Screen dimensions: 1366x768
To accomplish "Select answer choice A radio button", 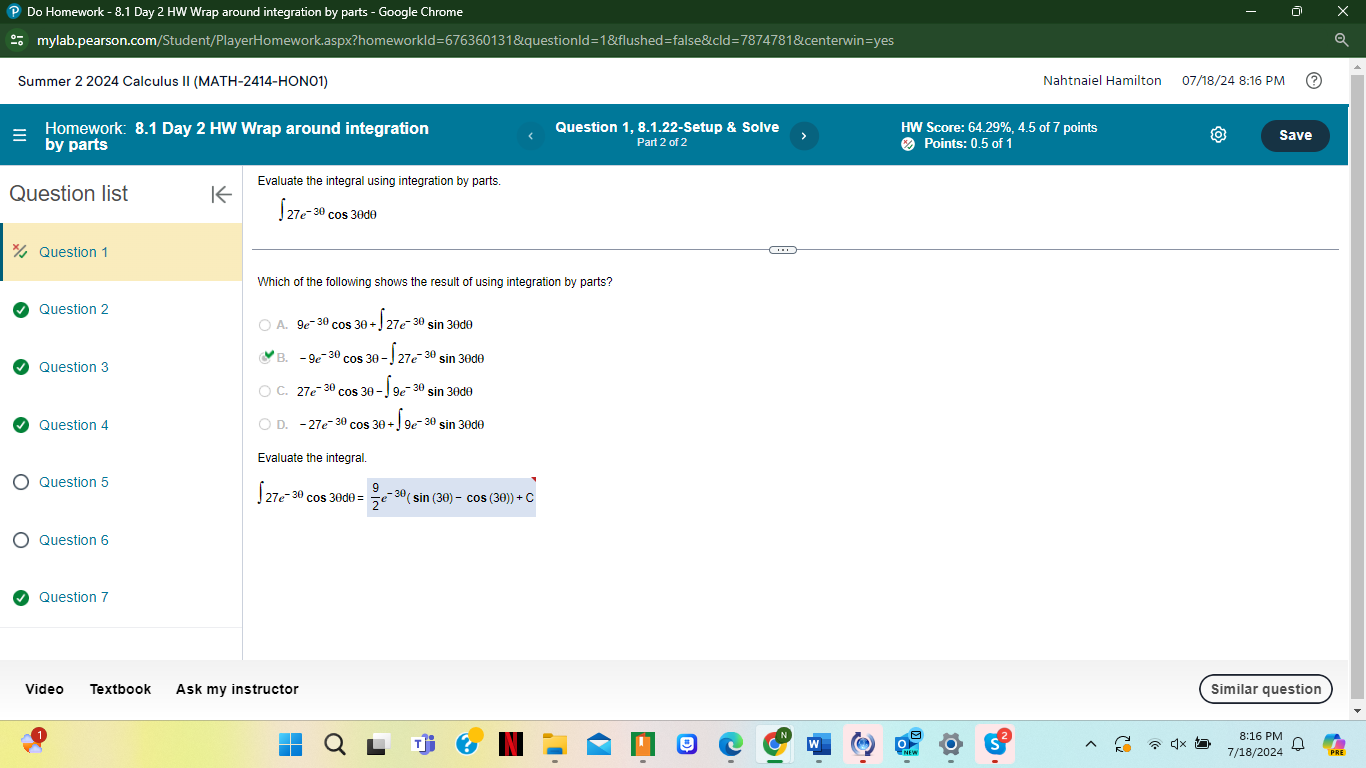I will (264, 324).
